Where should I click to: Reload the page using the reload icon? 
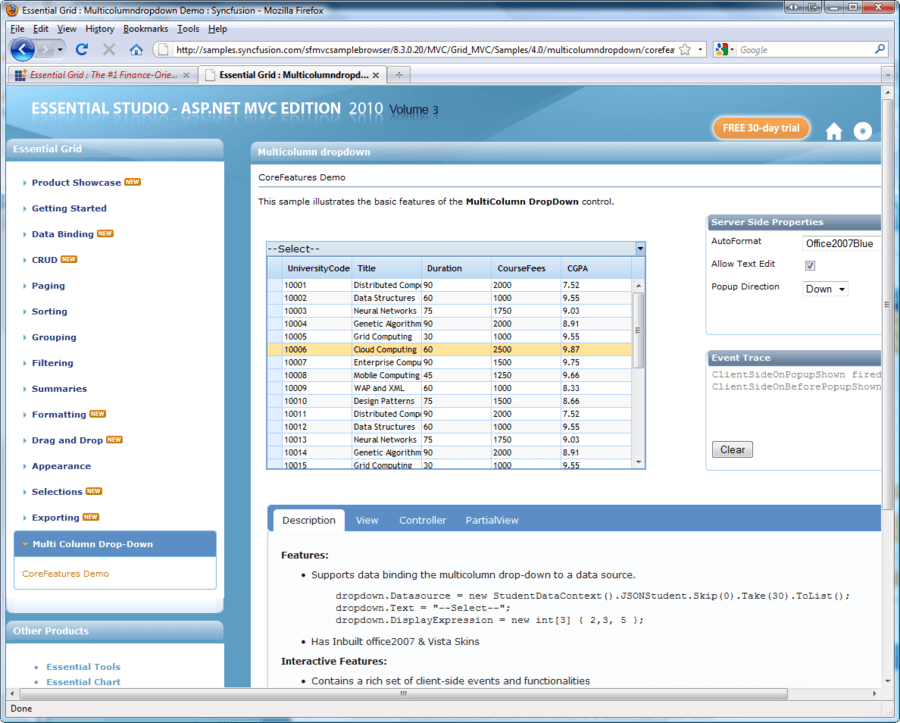82,48
